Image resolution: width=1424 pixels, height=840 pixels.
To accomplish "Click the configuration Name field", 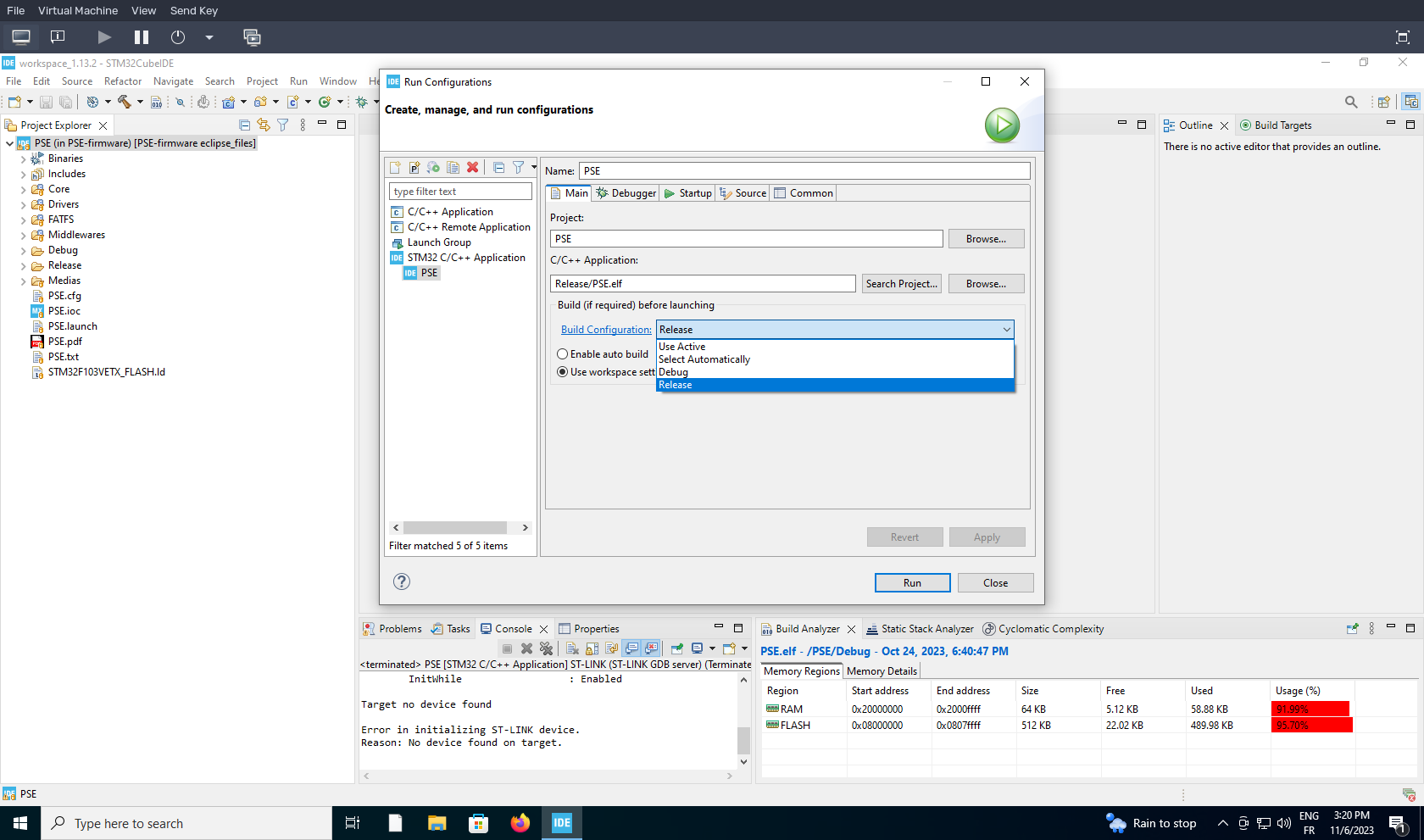I will click(804, 171).
